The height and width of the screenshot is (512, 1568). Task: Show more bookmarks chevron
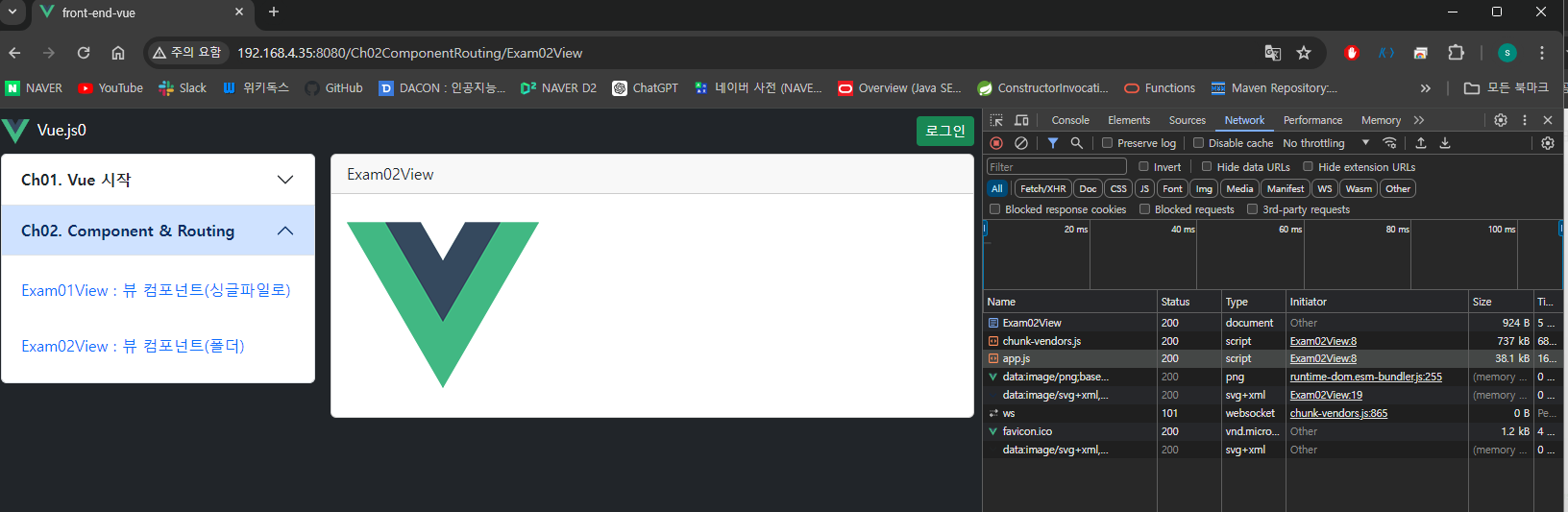coord(1426,87)
